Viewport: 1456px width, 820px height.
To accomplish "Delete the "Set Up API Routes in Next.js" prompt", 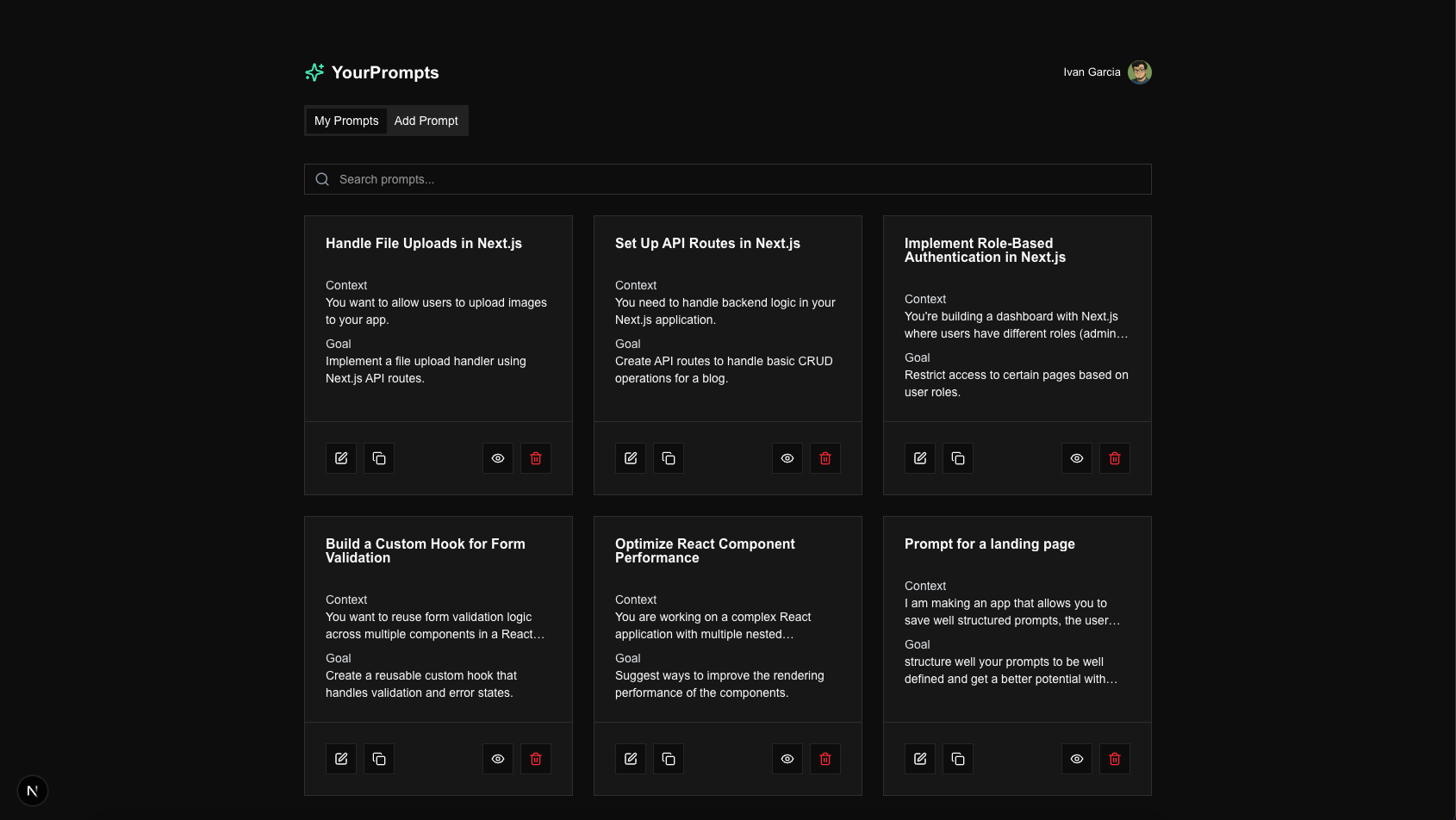I will pyautogui.click(x=824, y=457).
